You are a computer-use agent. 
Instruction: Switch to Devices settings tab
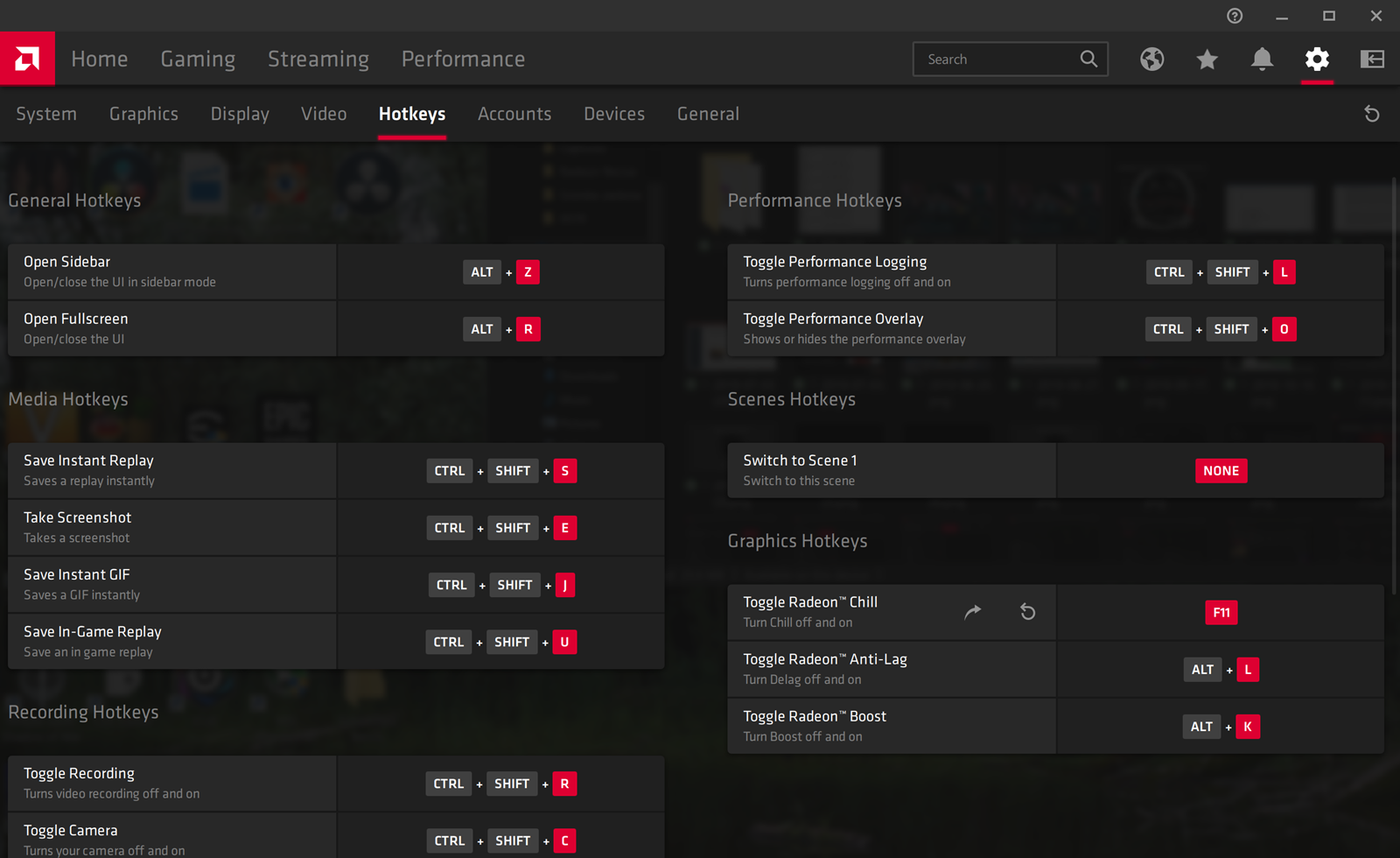point(614,114)
